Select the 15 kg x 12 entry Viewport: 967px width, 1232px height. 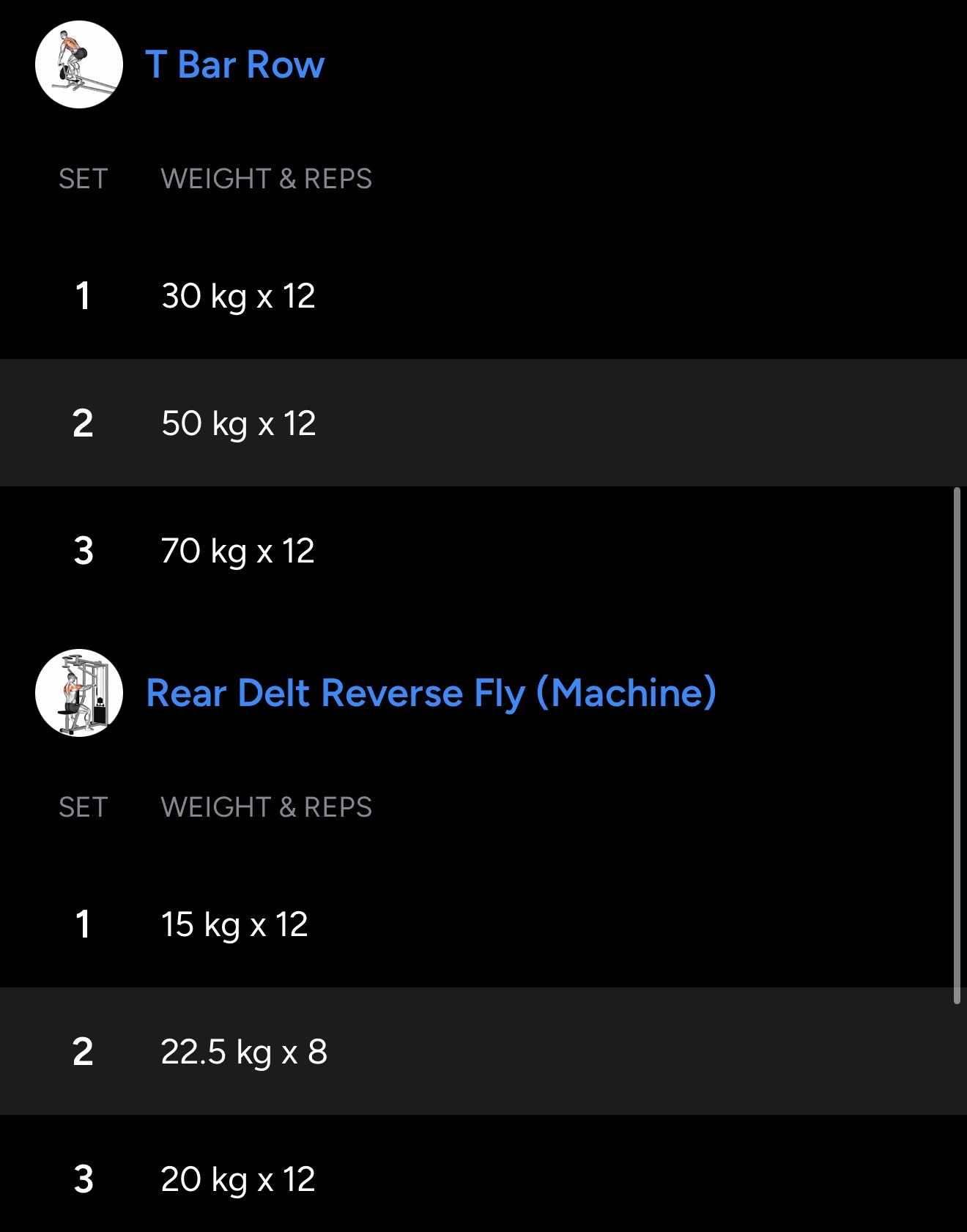(x=234, y=924)
